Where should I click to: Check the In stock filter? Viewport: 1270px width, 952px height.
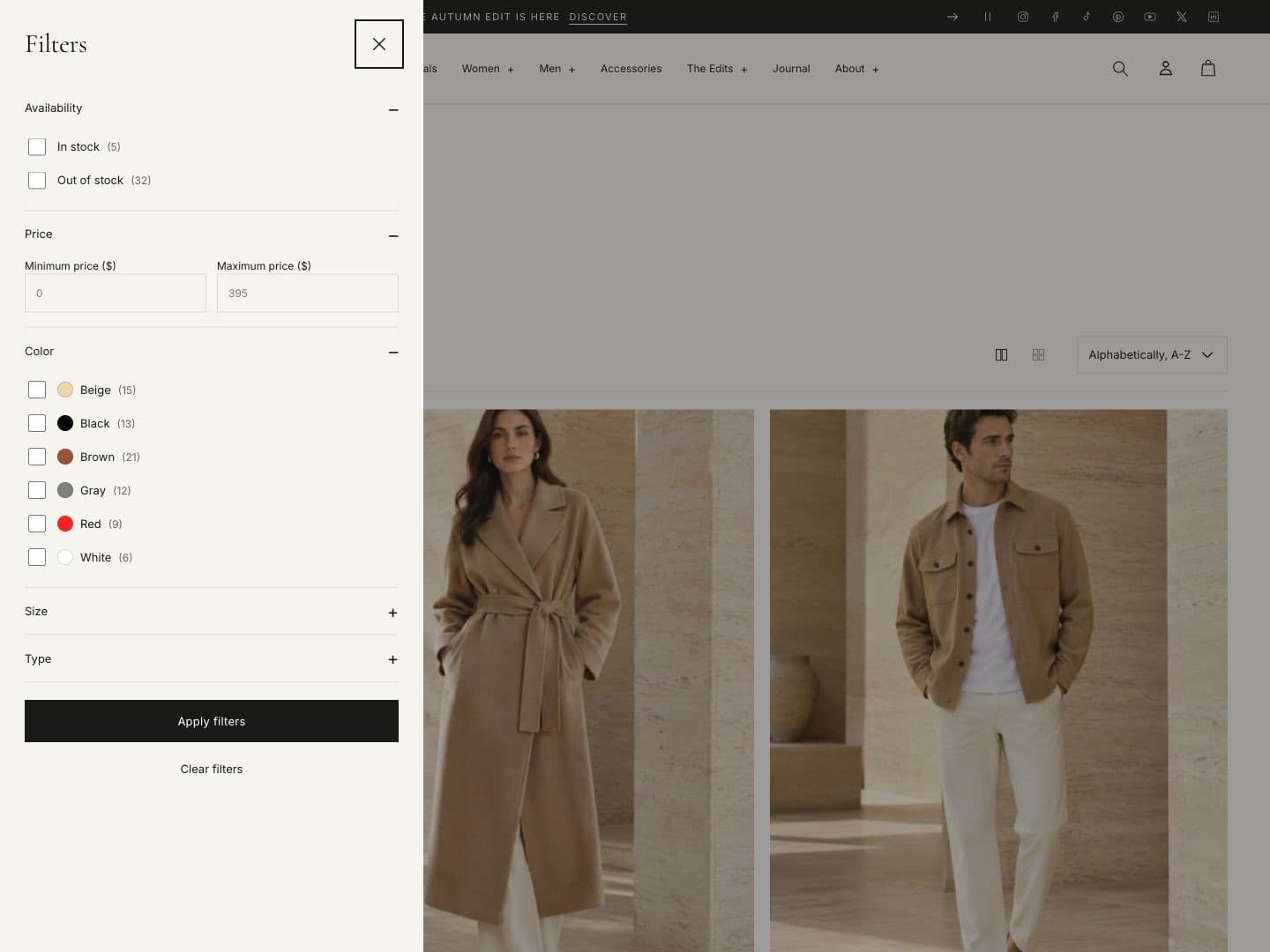coord(37,147)
